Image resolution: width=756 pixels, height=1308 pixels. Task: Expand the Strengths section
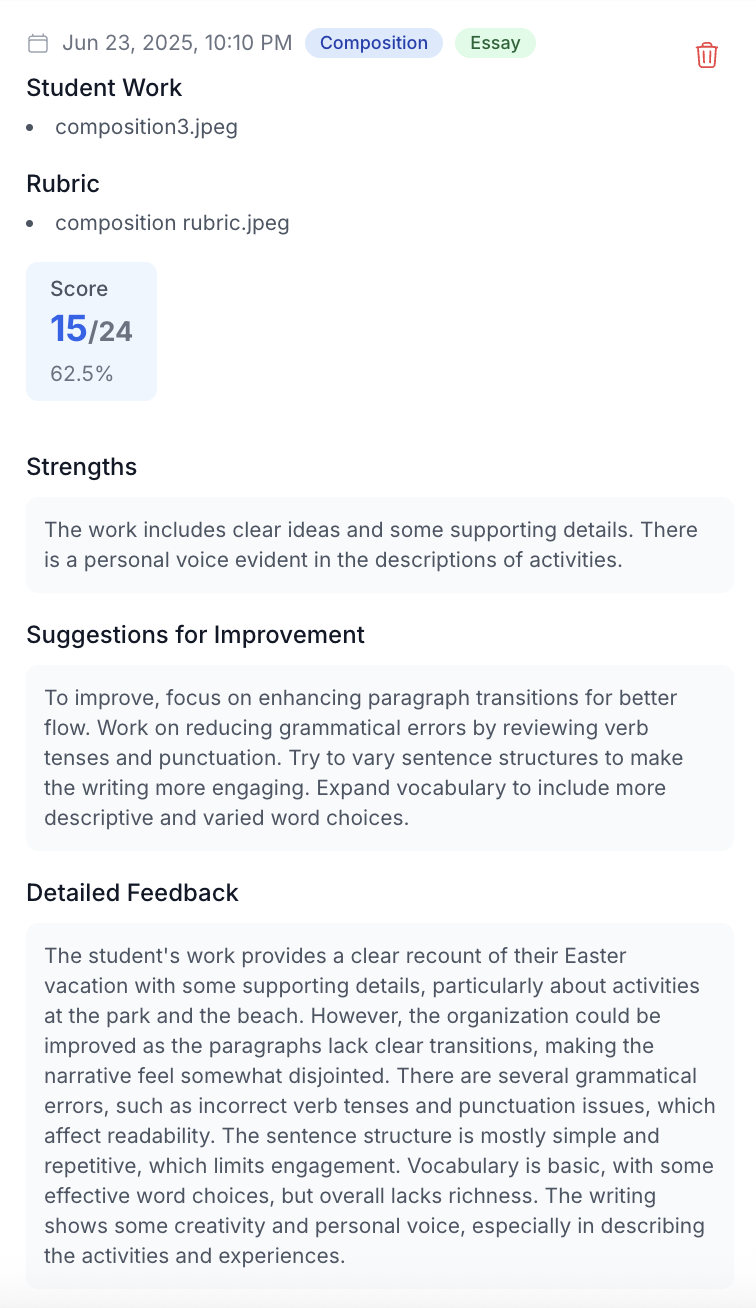click(x=81, y=466)
